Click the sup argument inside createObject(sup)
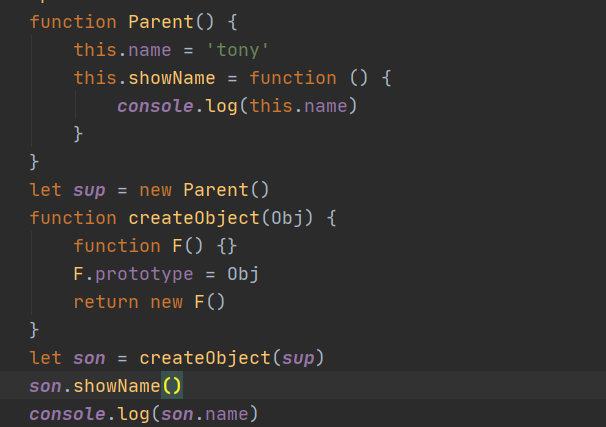This screenshot has width=606, height=427. pos(298,358)
